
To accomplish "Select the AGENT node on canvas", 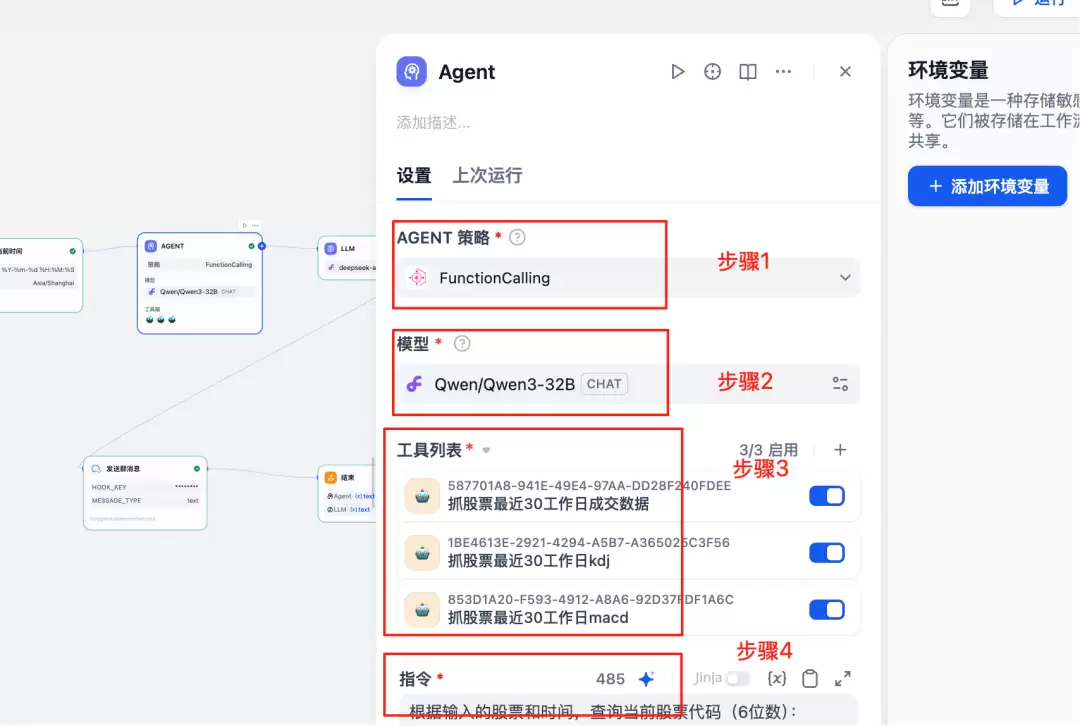I will point(200,283).
